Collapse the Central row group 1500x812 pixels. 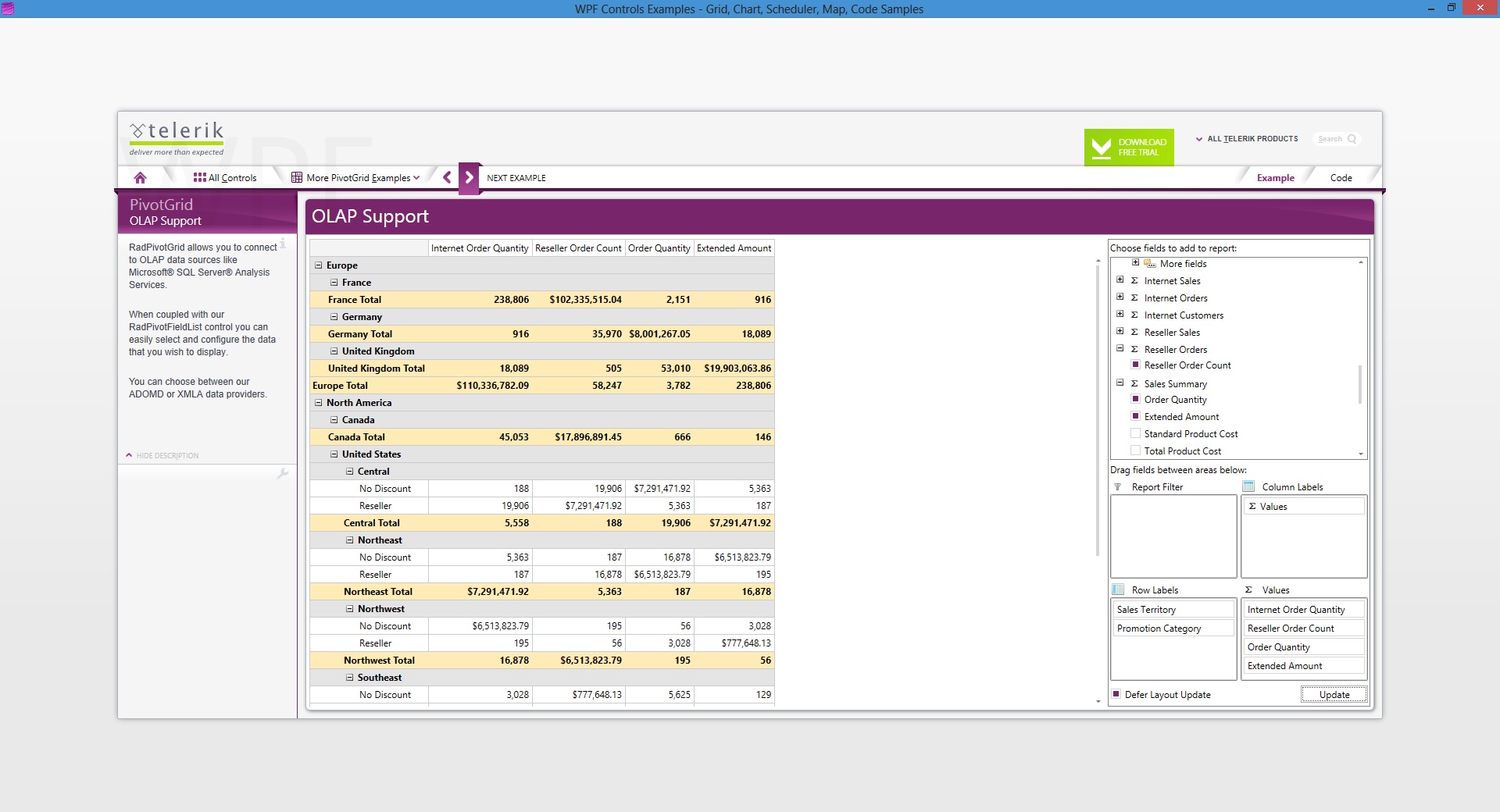pyautogui.click(x=349, y=472)
